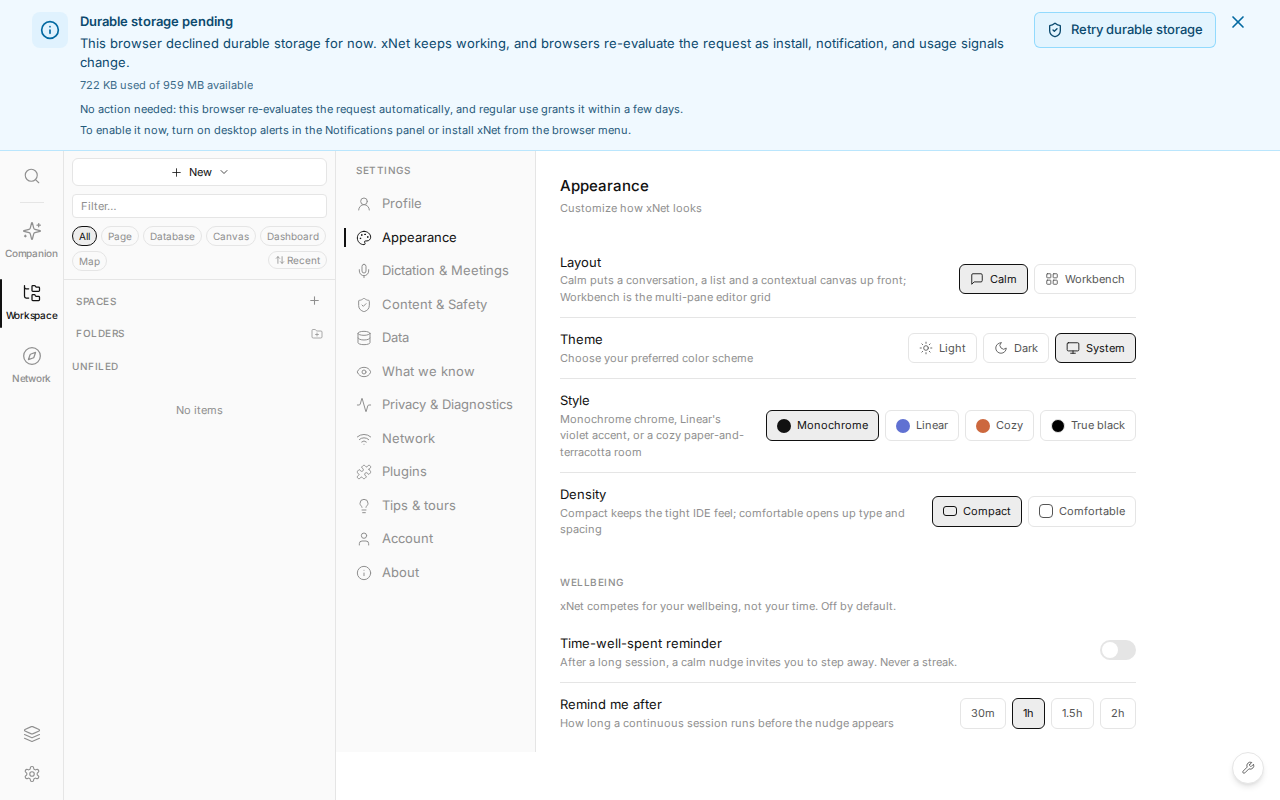1280x800 pixels.
Task: Choose the Dark theme option
Action: (1016, 348)
